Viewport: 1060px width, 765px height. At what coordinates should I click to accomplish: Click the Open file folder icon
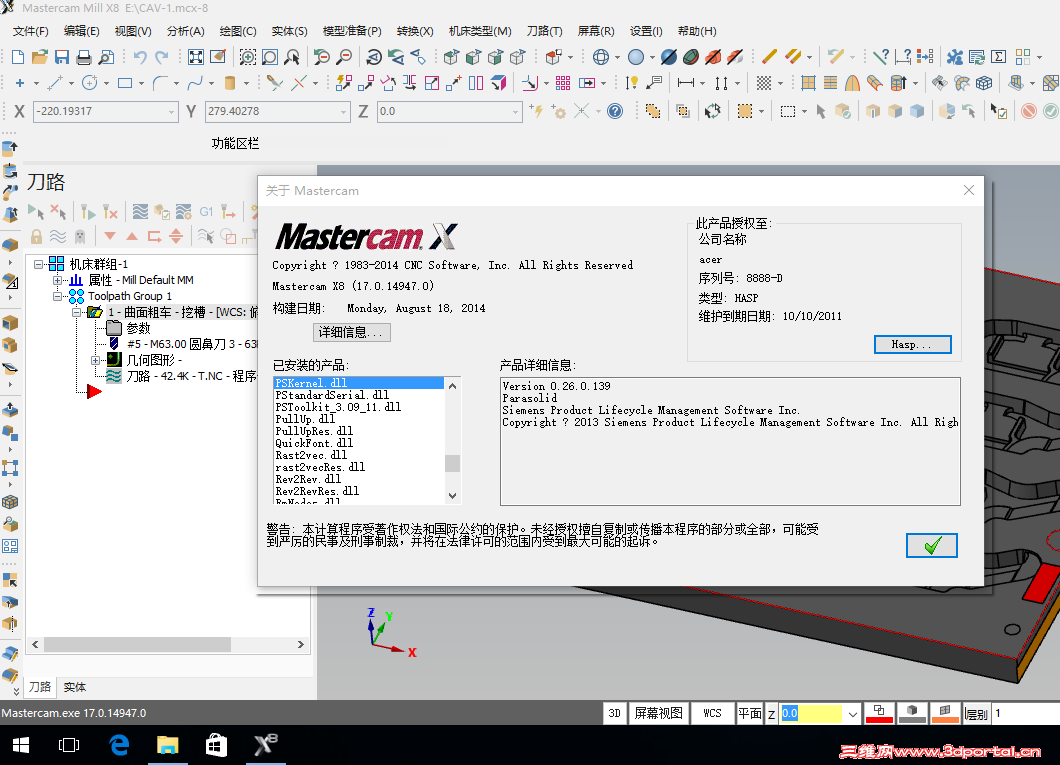pyautogui.click(x=40, y=57)
